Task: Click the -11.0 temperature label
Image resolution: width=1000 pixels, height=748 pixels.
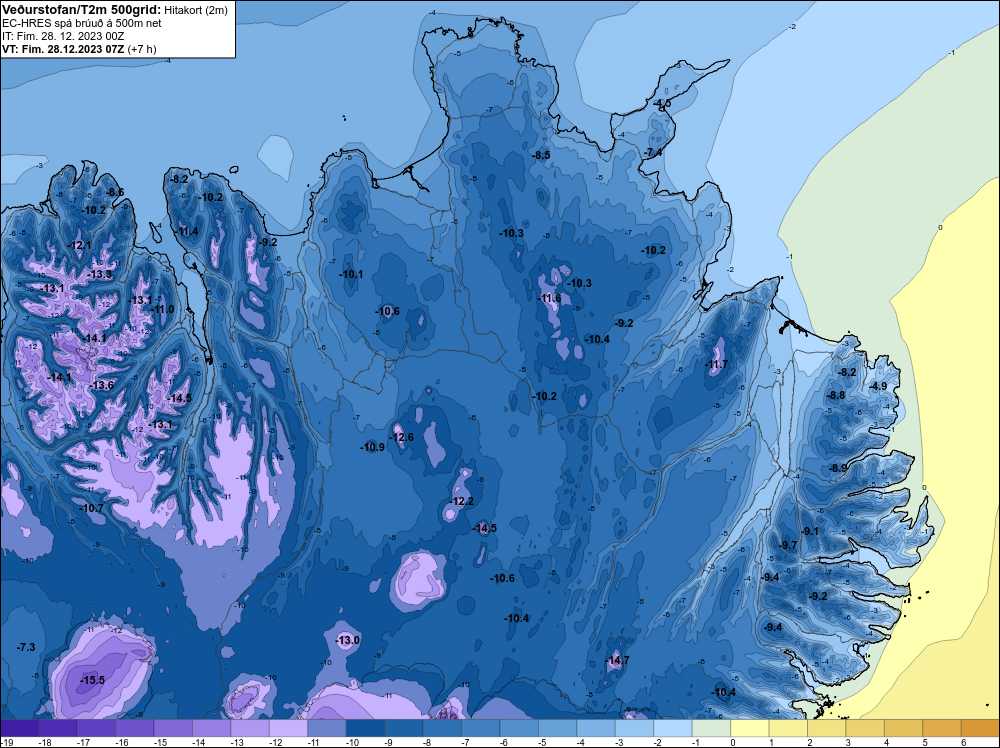Action: coord(161,309)
